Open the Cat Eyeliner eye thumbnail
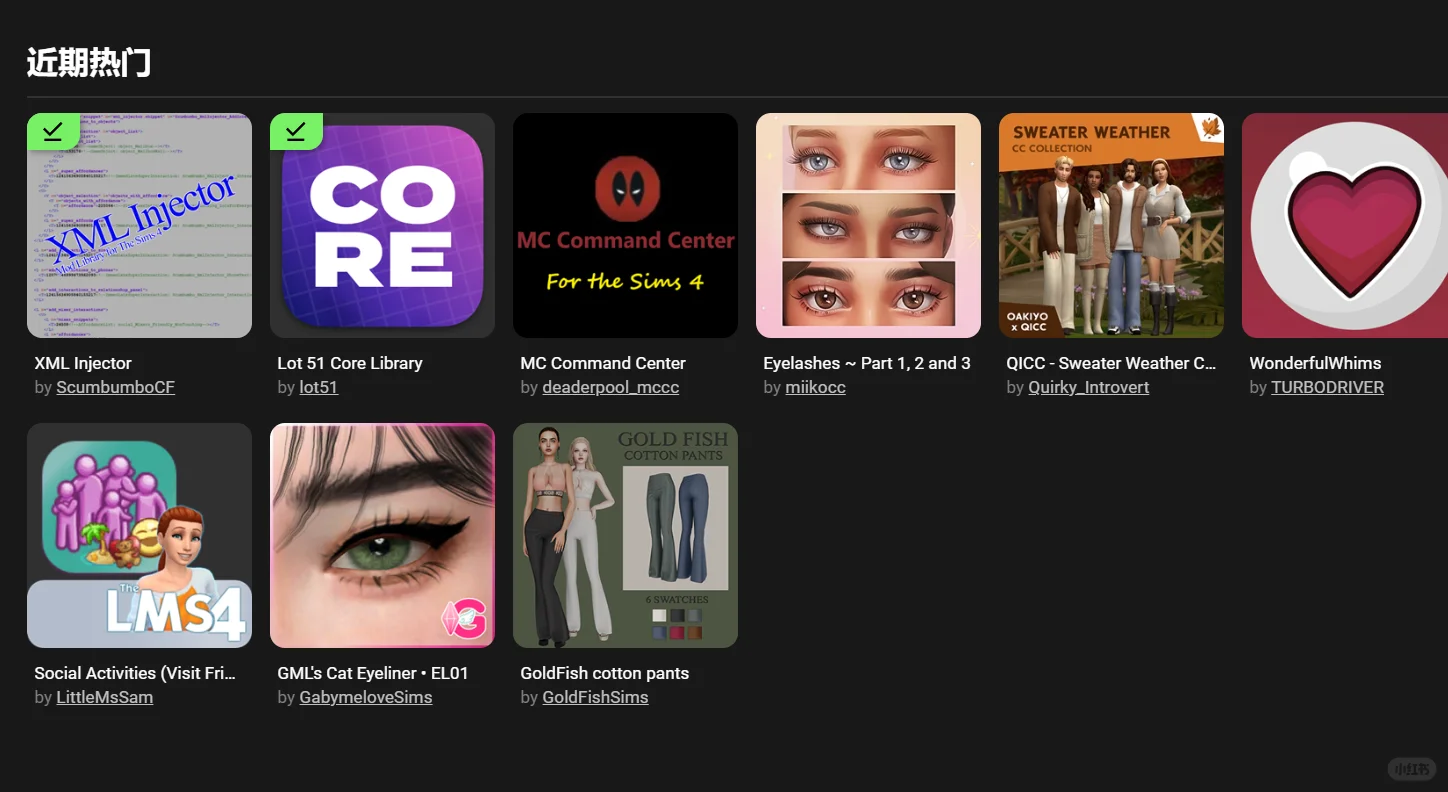1448x792 pixels. coord(382,535)
